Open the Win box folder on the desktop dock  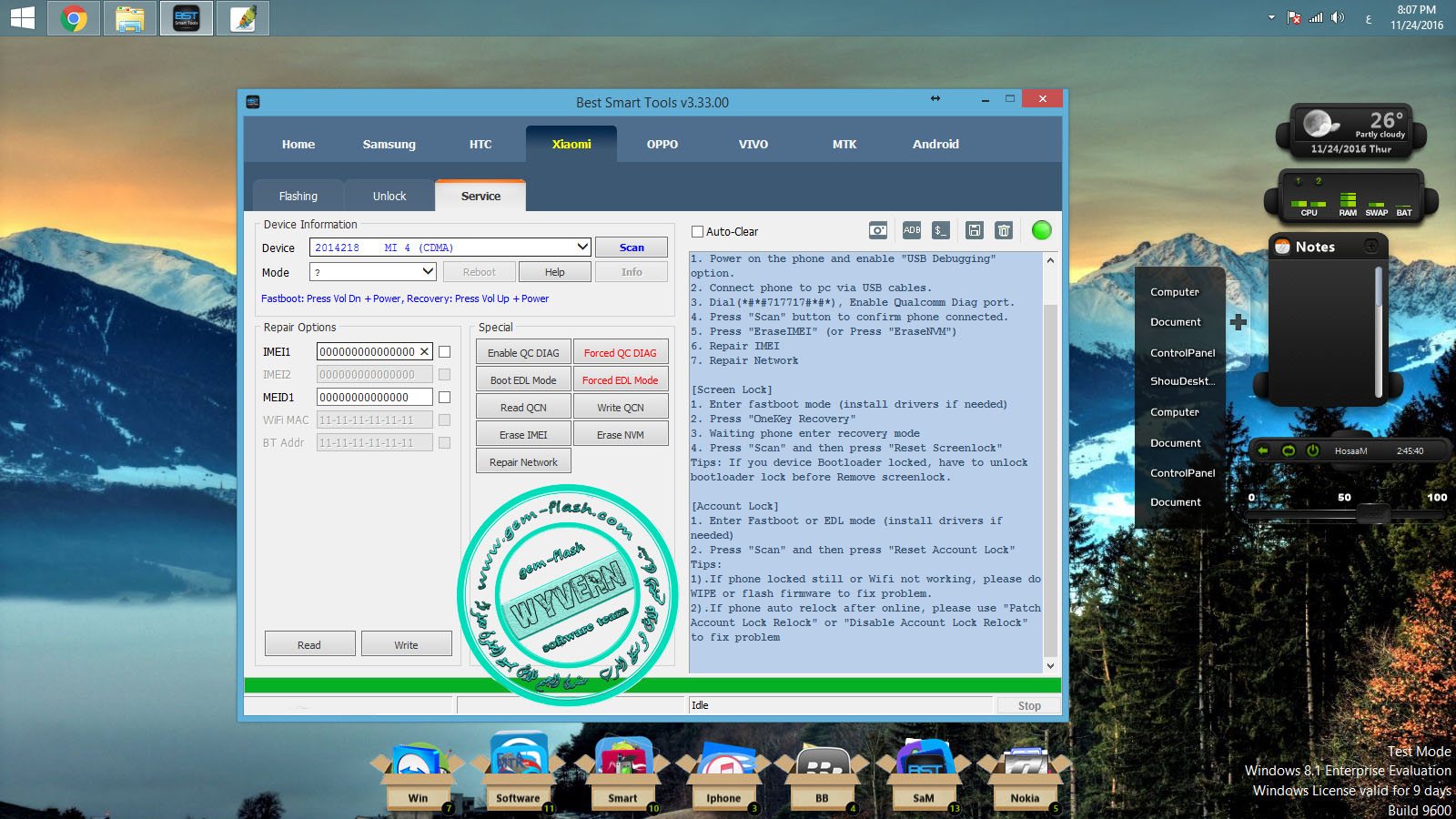tap(418, 775)
